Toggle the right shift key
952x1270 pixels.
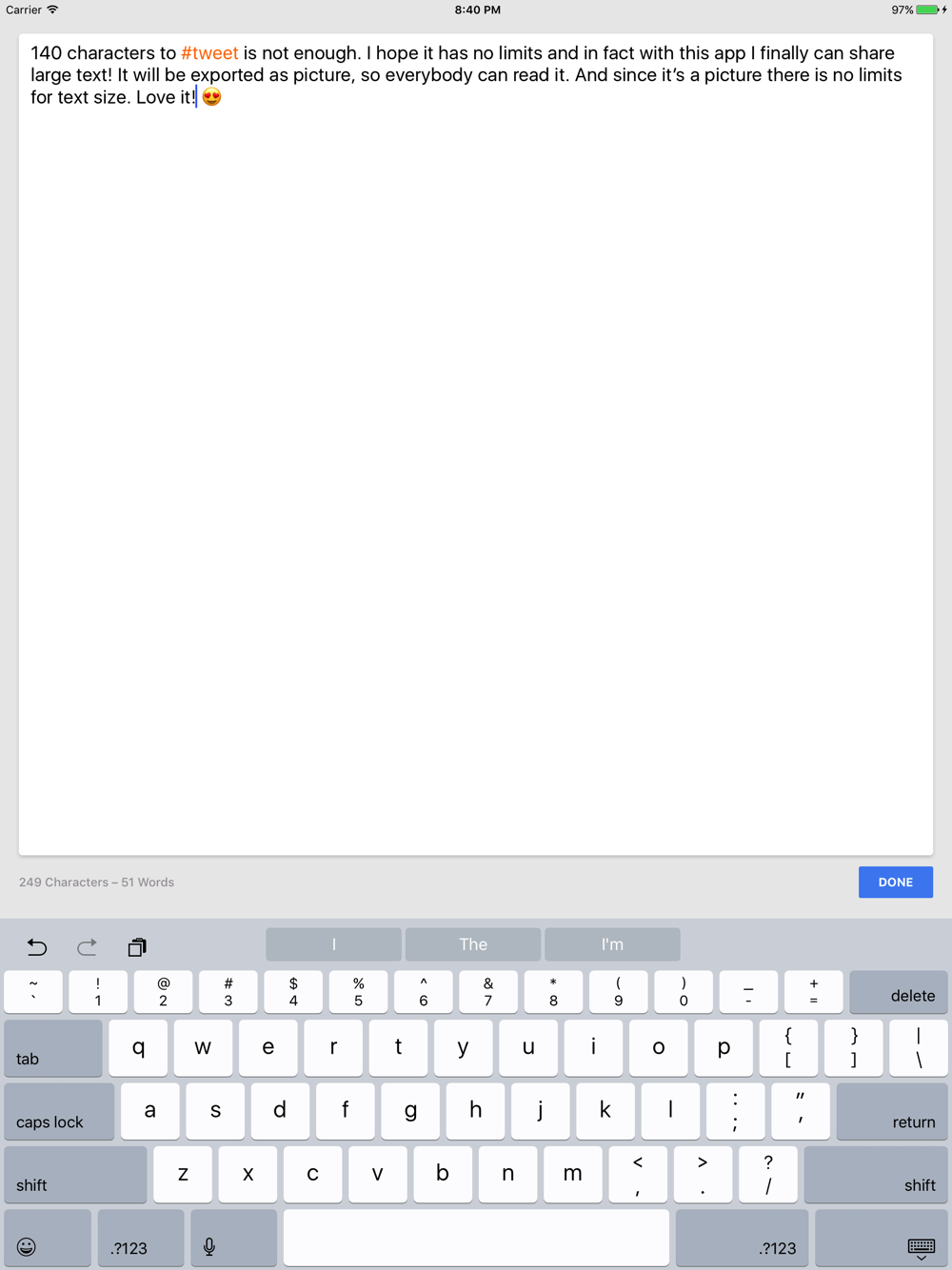(x=876, y=1175)
